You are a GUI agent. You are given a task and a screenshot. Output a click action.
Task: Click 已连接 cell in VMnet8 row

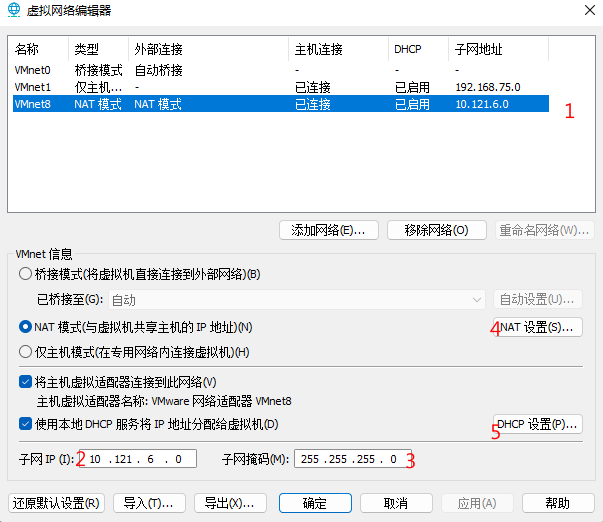click(x=313, y=104)
